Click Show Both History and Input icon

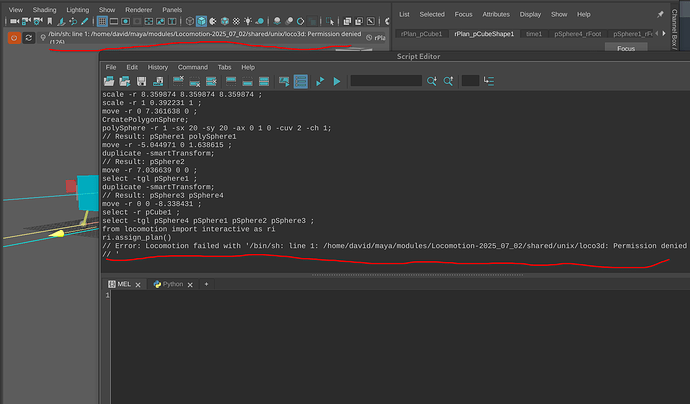click(x=264, y=81)
